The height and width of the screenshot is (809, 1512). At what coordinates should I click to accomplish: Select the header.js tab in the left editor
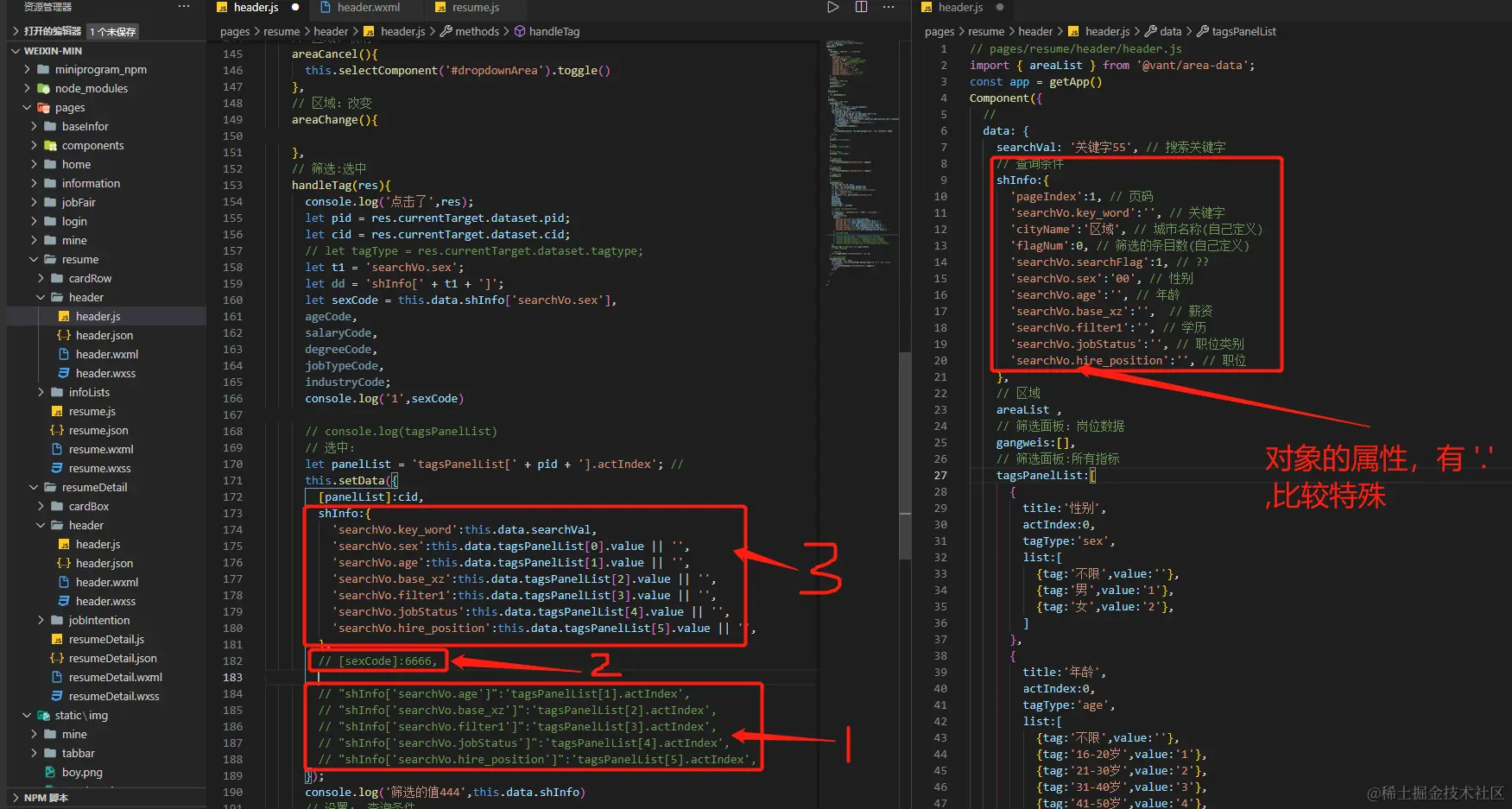pos(257,7)
